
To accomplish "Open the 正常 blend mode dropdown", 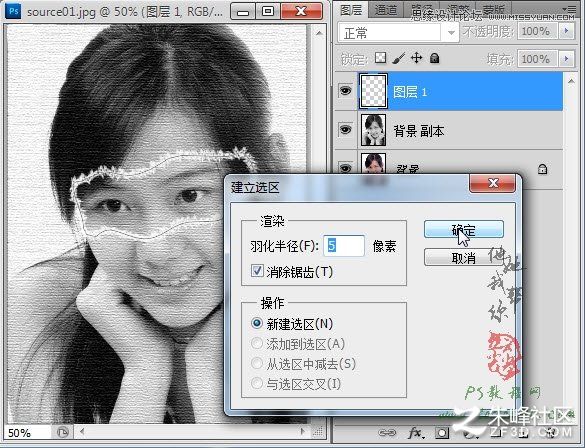I will (399, 33).
